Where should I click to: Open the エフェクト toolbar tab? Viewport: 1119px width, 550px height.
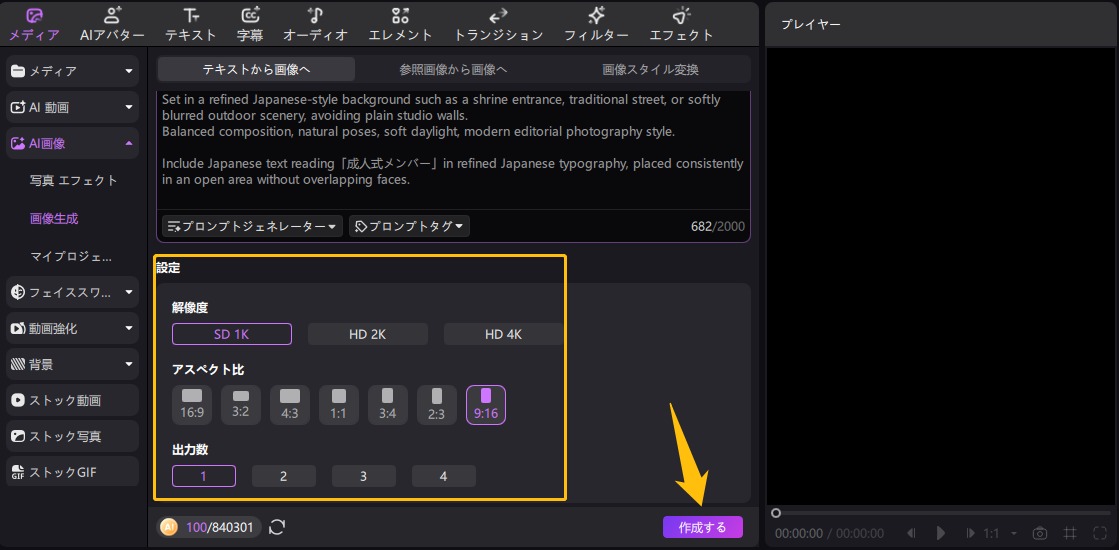pos(681,24)
